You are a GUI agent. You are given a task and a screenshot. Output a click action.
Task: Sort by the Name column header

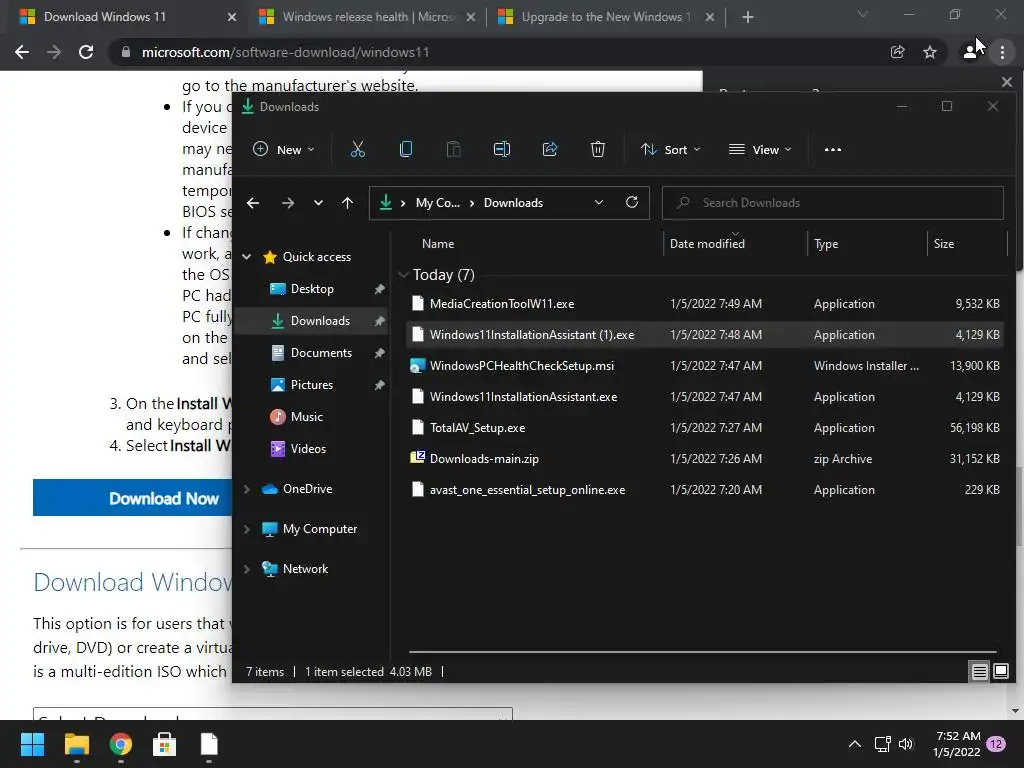click(438, 244)
